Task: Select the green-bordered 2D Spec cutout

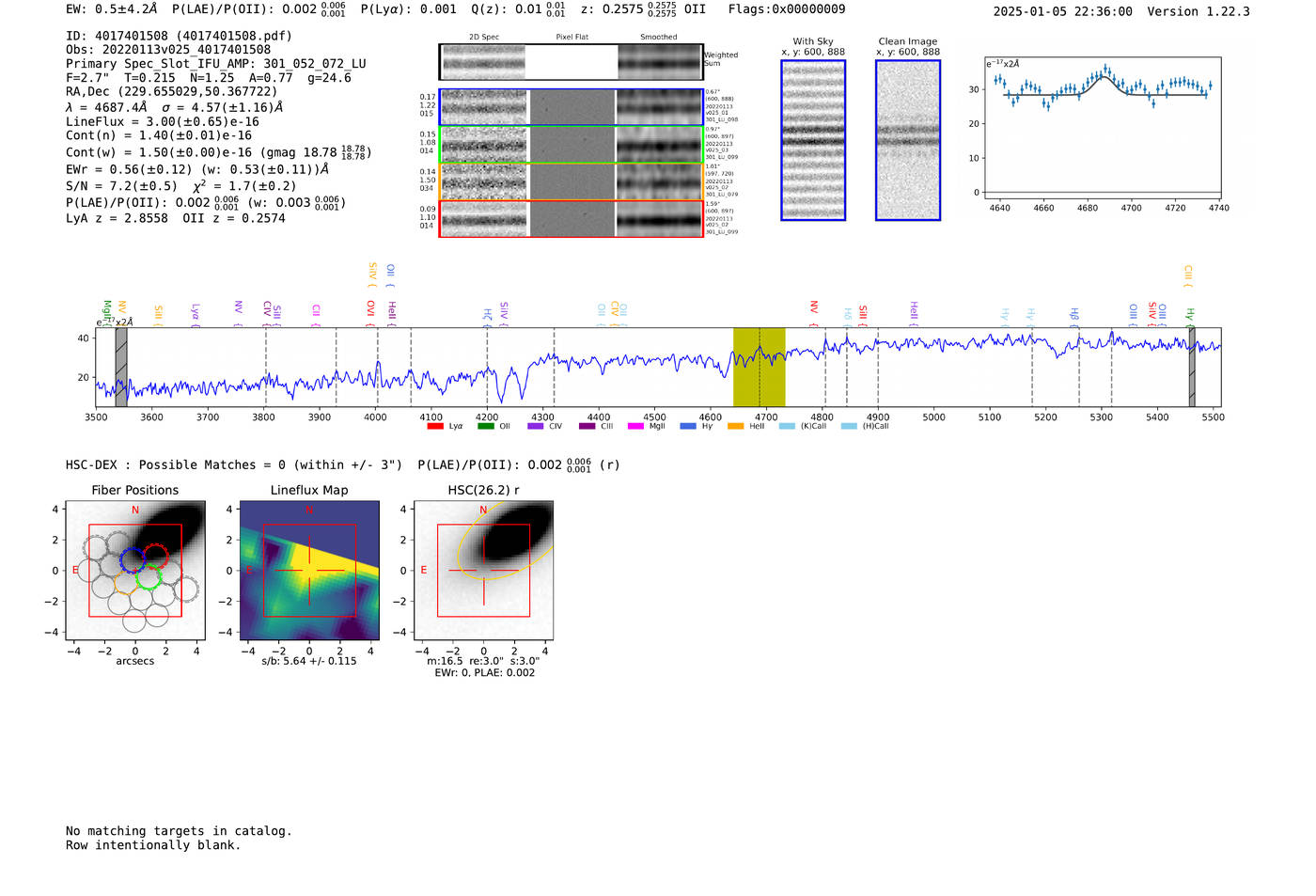Action: 484,145
